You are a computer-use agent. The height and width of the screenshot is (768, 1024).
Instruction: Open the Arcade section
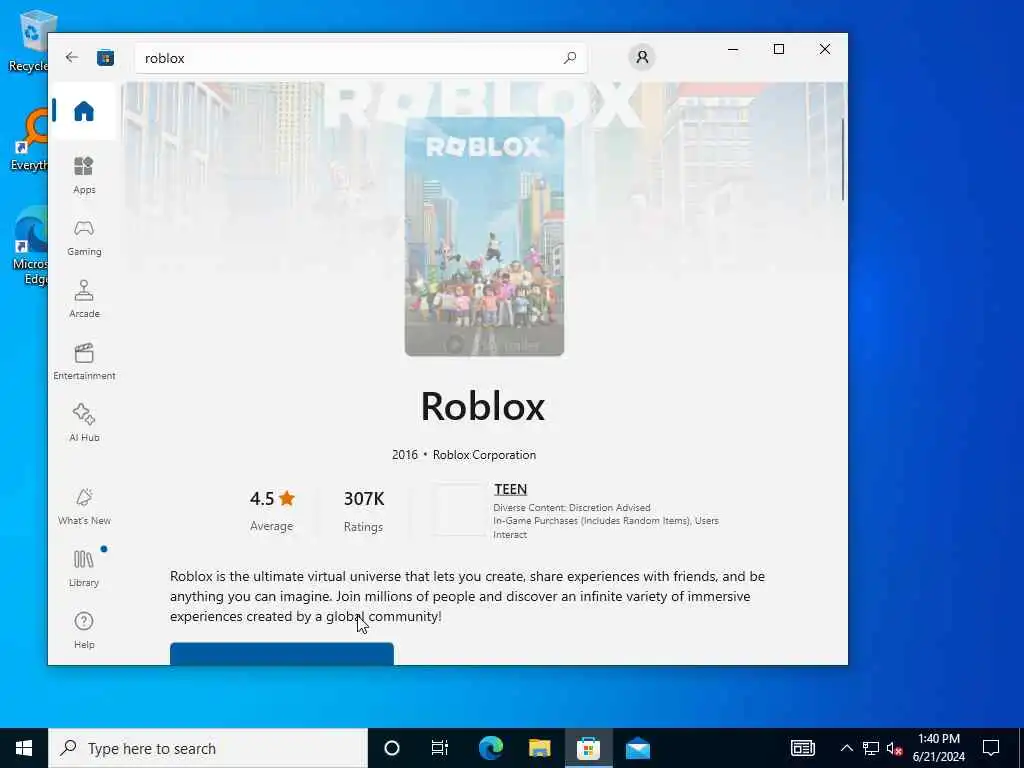pyautogui.click(x=84, y=299)
